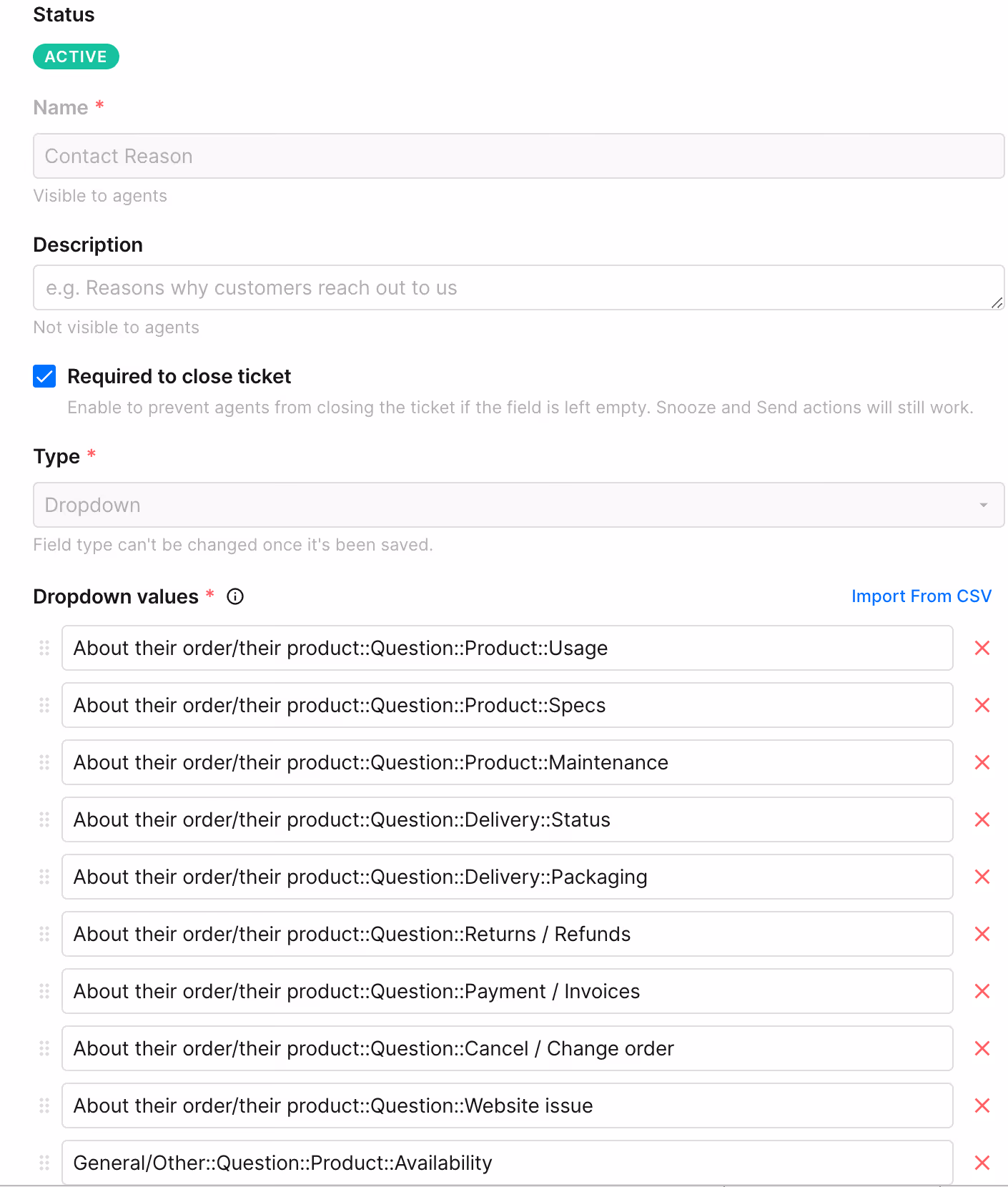This screenshot has height=1187, width=1008.
Task: Grab the drag handle for Delivery::Packaging row
Action: coord(44,877)
